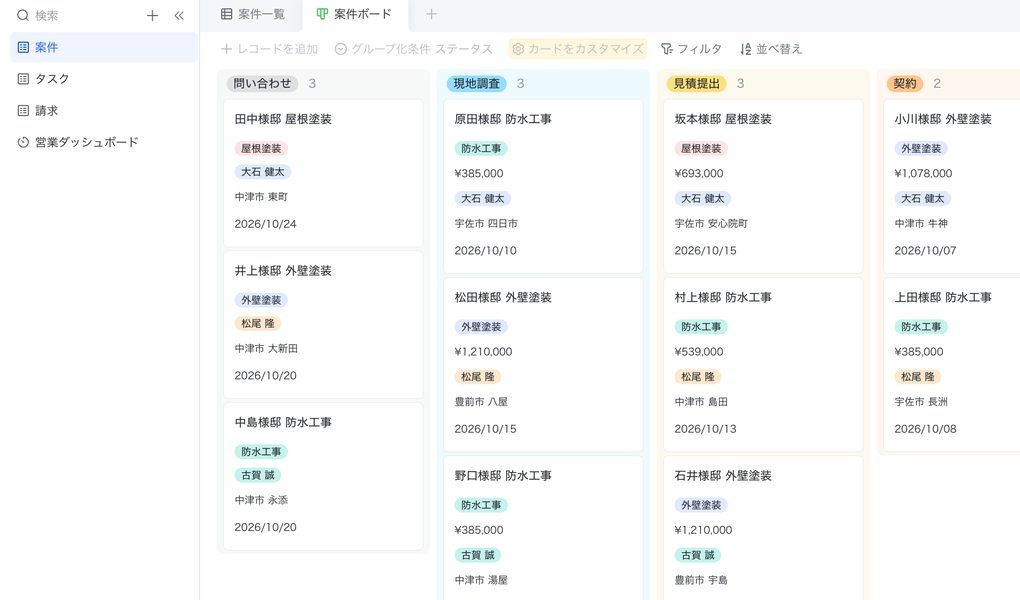Image resolution: width=1020 pixels, height=600 pixels.
Task: Click レコードを追加 button
Action: (x=269, y=49)
